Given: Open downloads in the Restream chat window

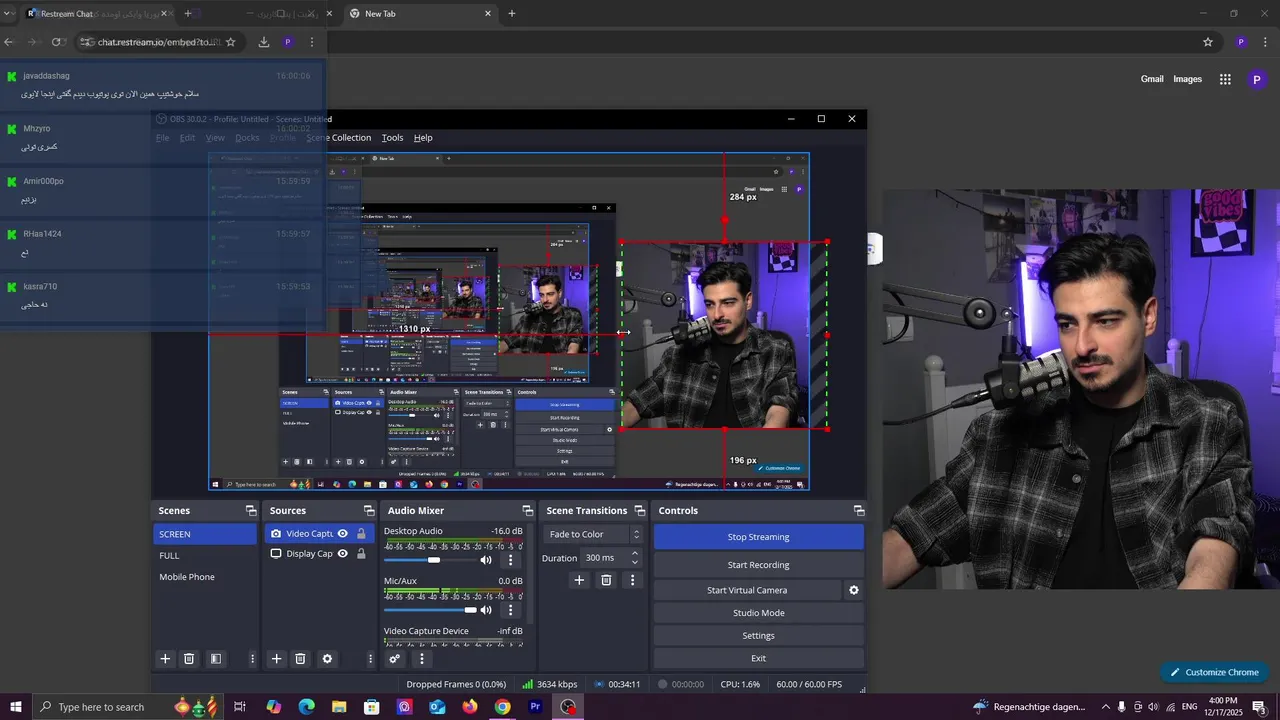Looking at the screenshot, I should click(264, 42).
